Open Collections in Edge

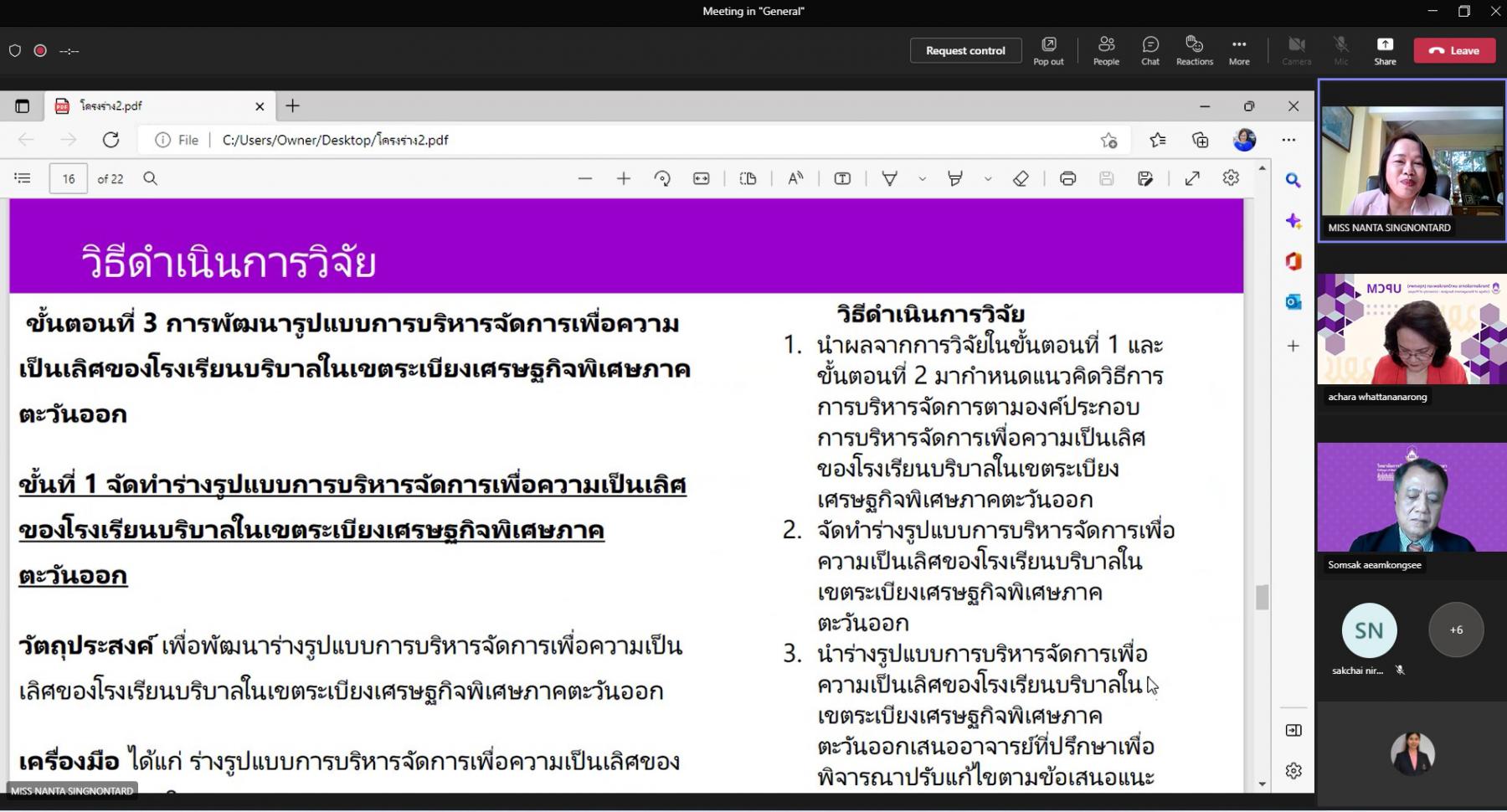pyautogui.click(x=1200, y=141)
